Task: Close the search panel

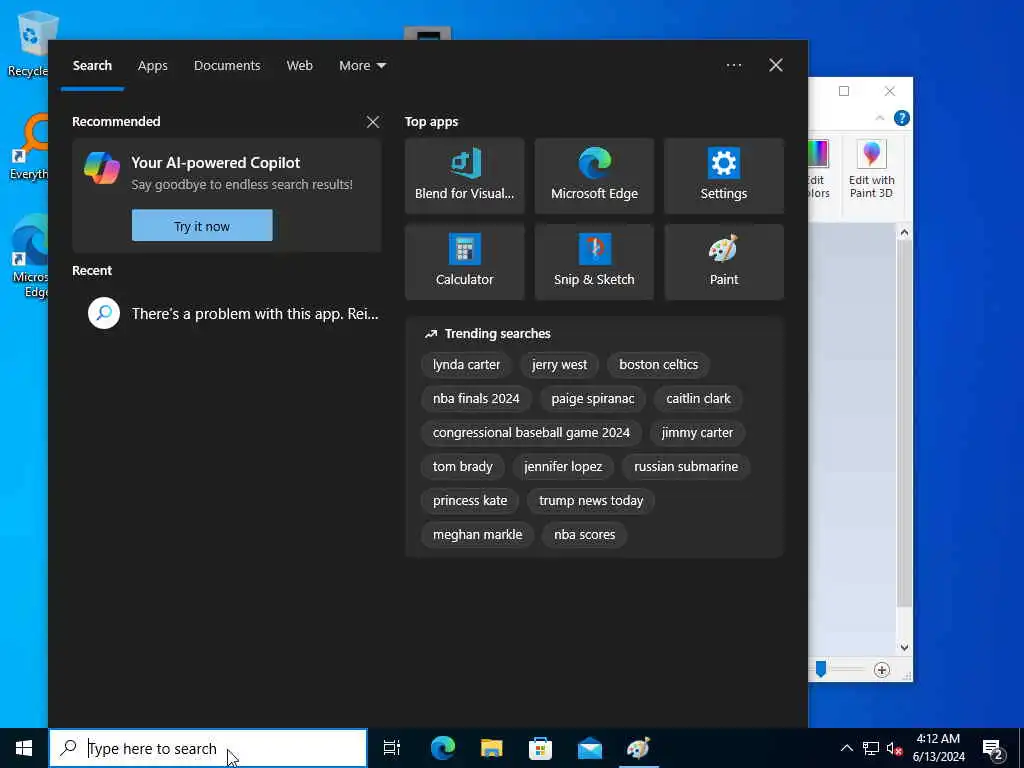Action: pos(776,65)
